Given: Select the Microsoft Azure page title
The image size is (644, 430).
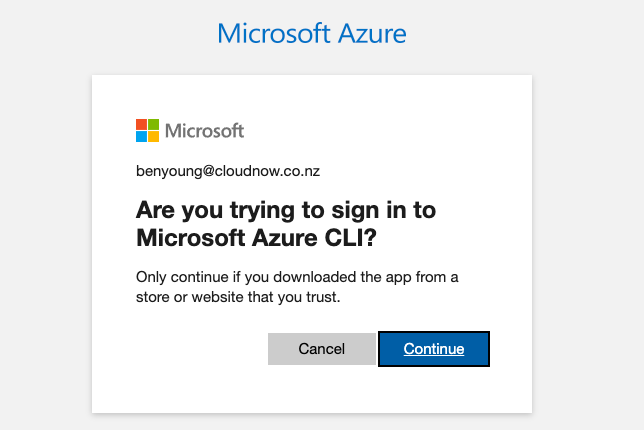Looking at the screenshot, I should (x=312, y=33).
